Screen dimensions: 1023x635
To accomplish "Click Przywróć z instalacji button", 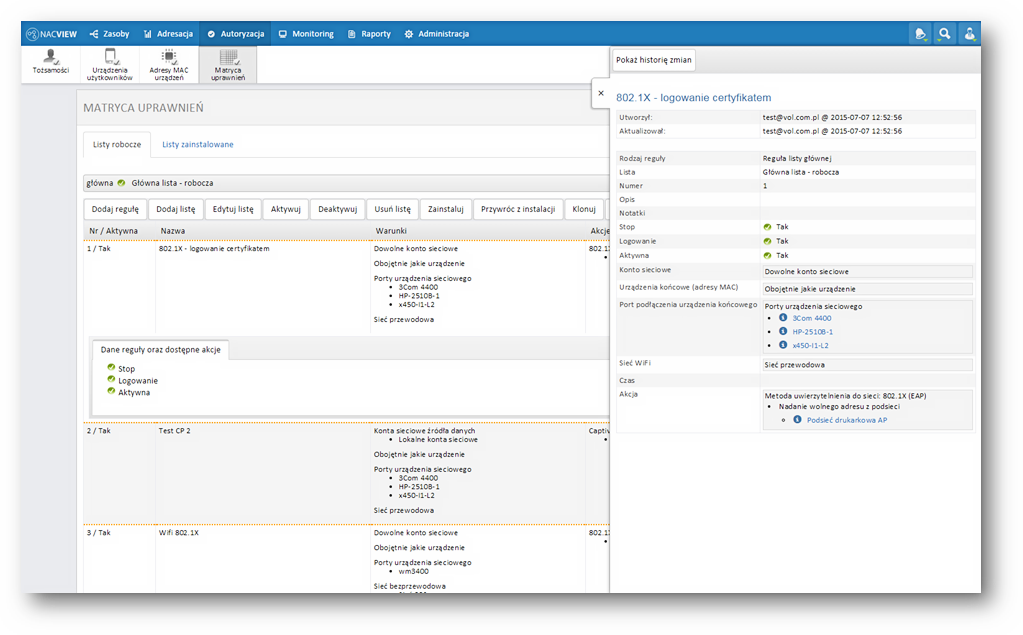I will (x=518, y=209).
